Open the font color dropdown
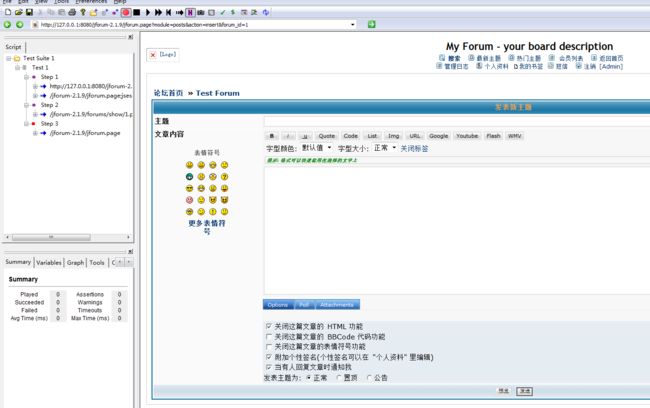650x408 pixels. pos(317,148)
